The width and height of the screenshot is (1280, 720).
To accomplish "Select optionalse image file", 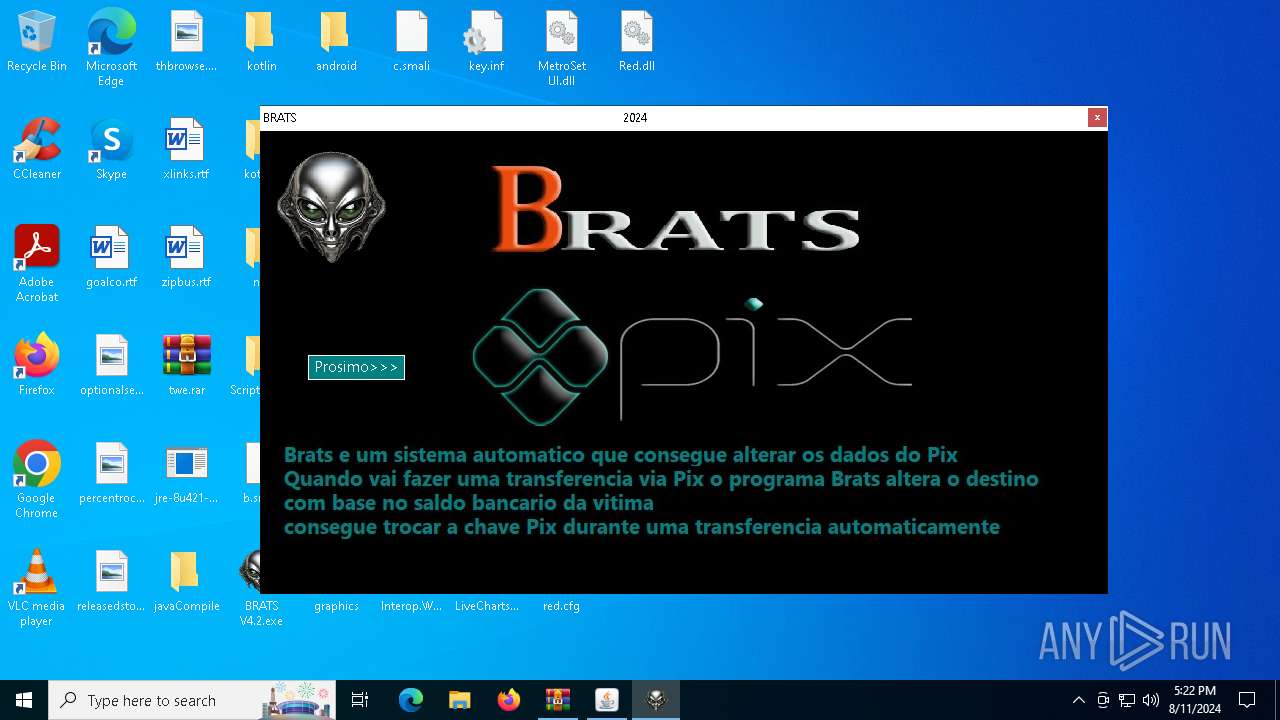I will click(111, 366).
